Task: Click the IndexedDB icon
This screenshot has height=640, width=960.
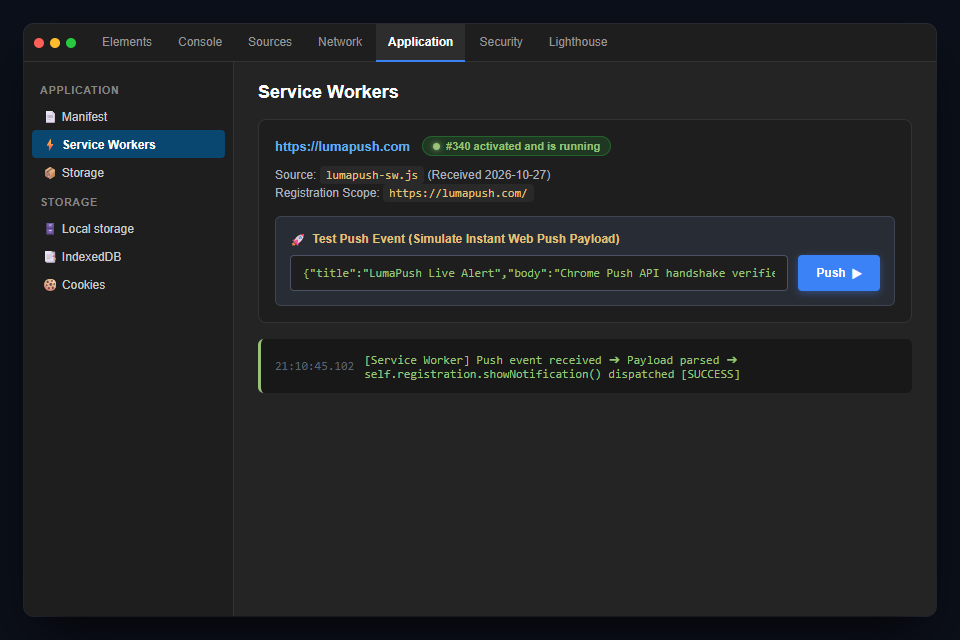Action: (x=50, y=257)
